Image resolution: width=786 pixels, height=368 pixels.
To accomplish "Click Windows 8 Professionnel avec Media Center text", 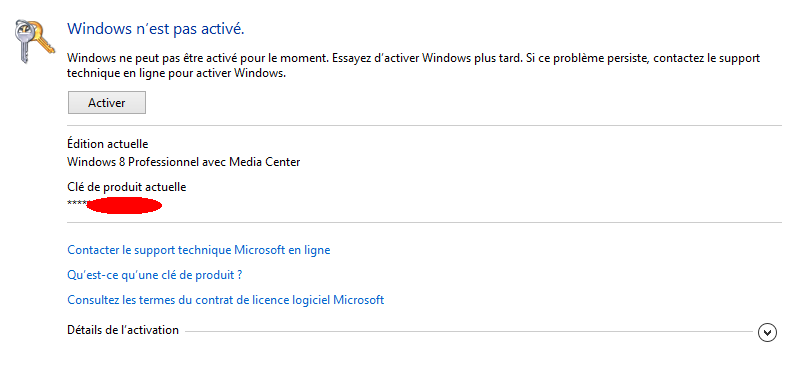I will pyautogui.click(x=183, y=162).
